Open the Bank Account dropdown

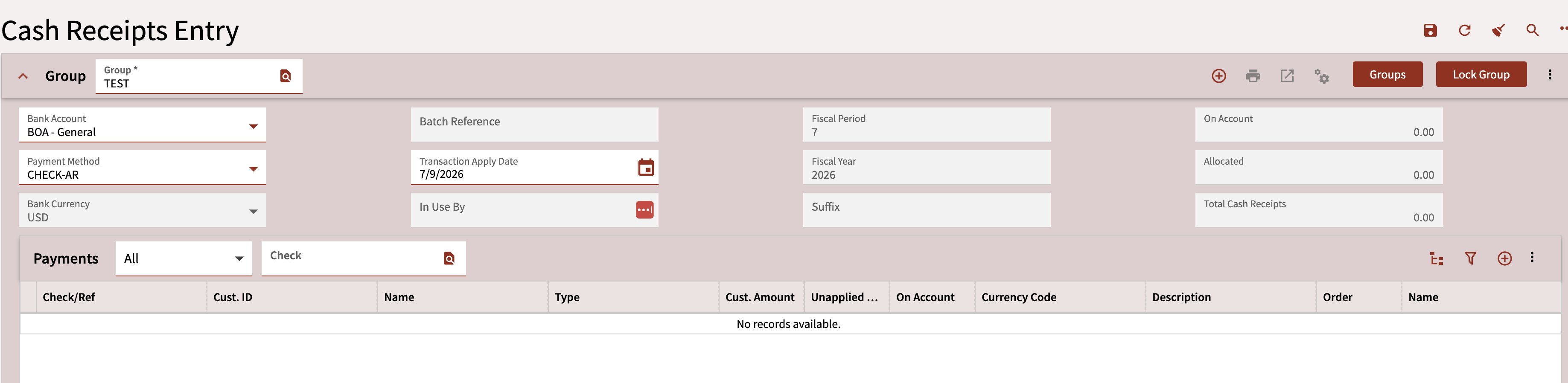[253, 126]
